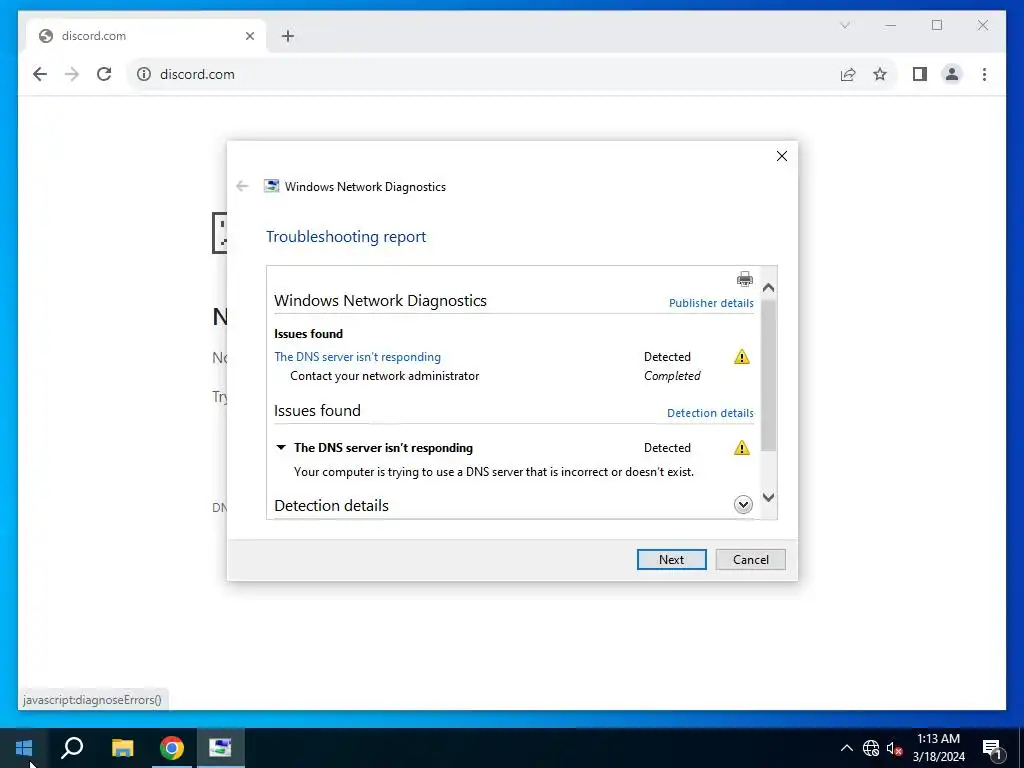Click the report's vertical scrollbar thumb
This screenshot has width=1024, height=768.
[769, 375]
